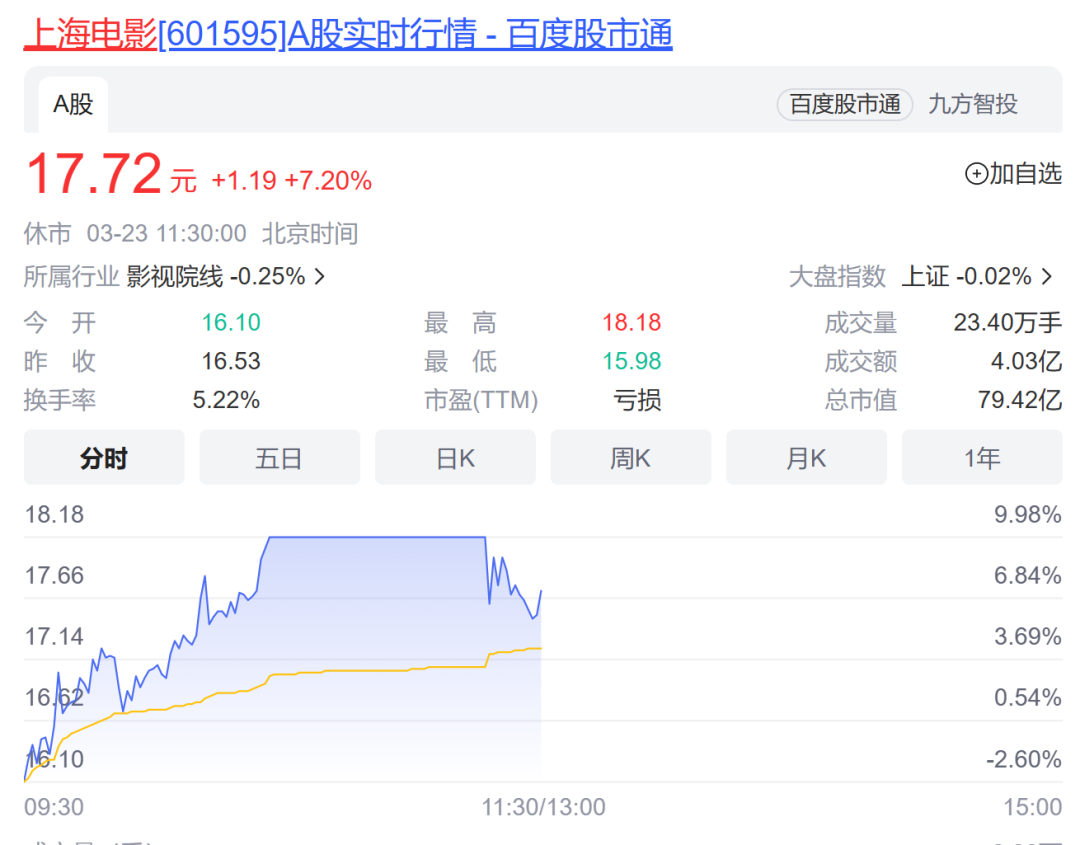Click the 换手率 value 5.22%

click(x=226, y=399)
